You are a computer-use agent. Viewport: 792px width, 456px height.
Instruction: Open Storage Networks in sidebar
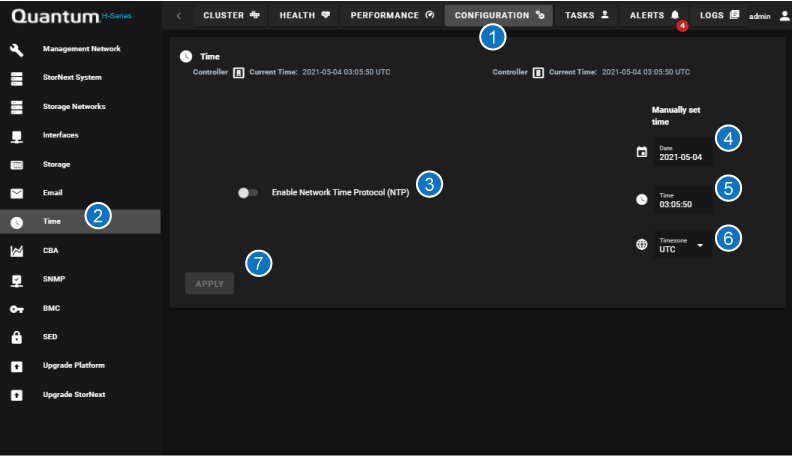pos(74,107)
